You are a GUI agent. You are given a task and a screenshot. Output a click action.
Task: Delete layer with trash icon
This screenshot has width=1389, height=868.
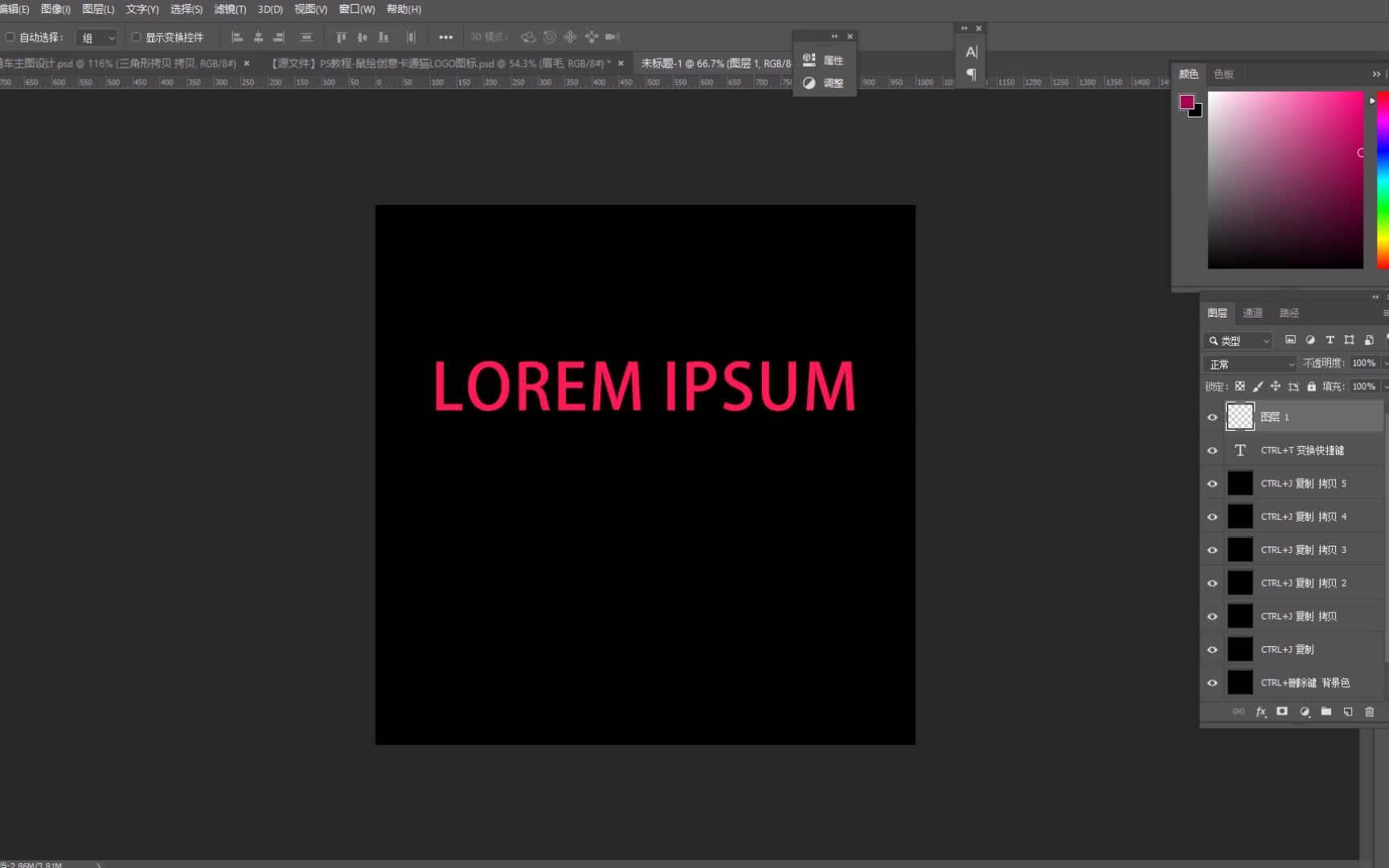(x=1370, y=711)
